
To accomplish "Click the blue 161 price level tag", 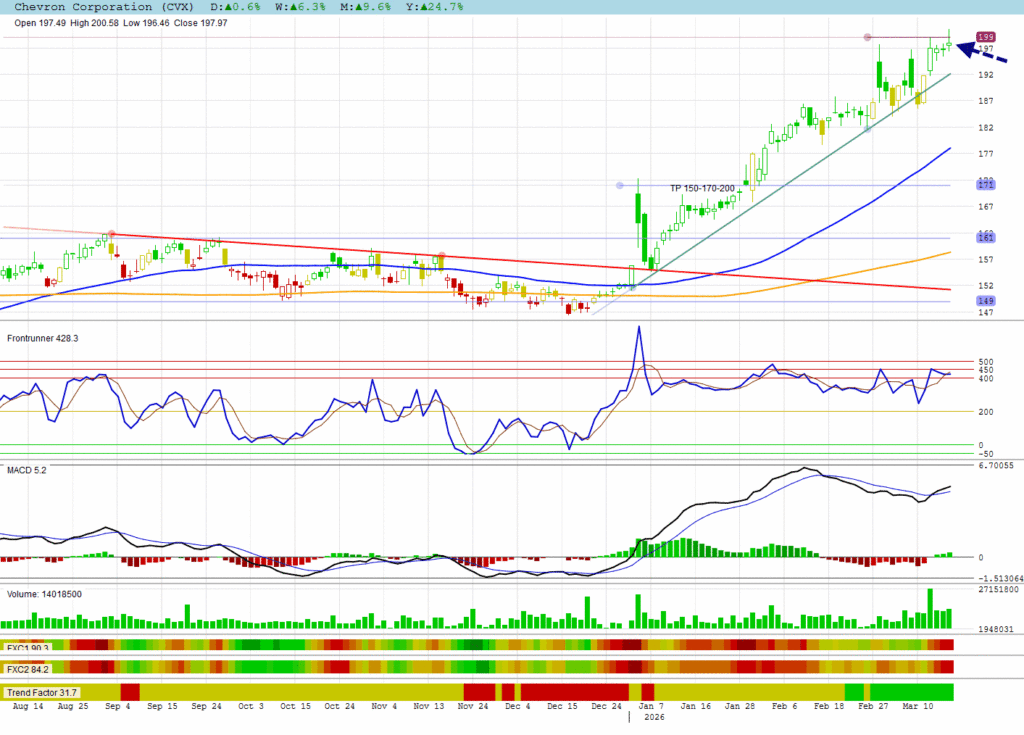I will (x=986, y=238).
